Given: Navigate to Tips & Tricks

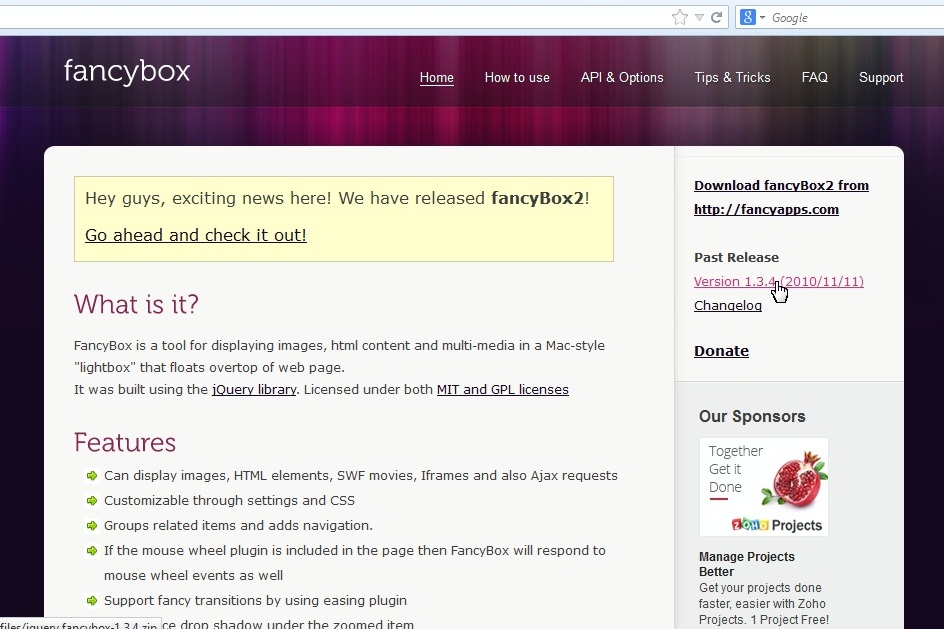Looking at the screenshot, I should 731,77.
